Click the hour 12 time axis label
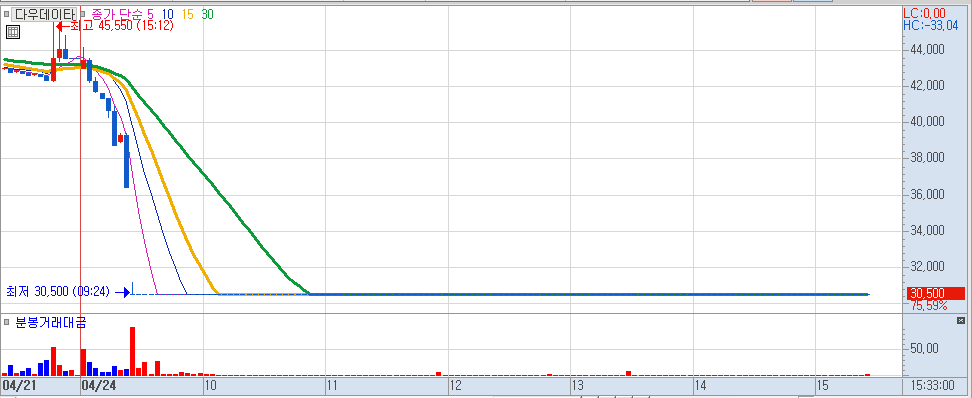Viewport: 972px width, 398px height. [x=455, y=386]
